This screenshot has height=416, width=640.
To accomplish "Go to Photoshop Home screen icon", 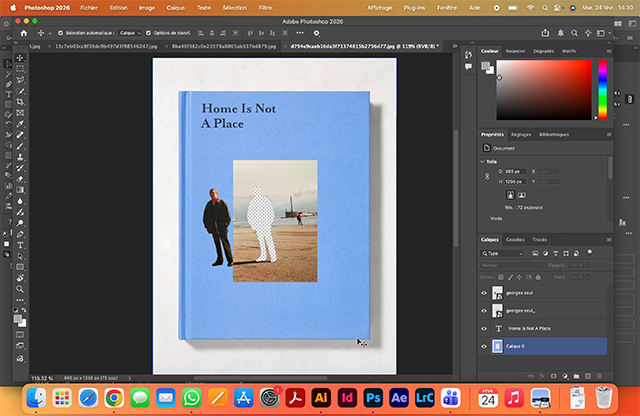I will pos(24,33).
